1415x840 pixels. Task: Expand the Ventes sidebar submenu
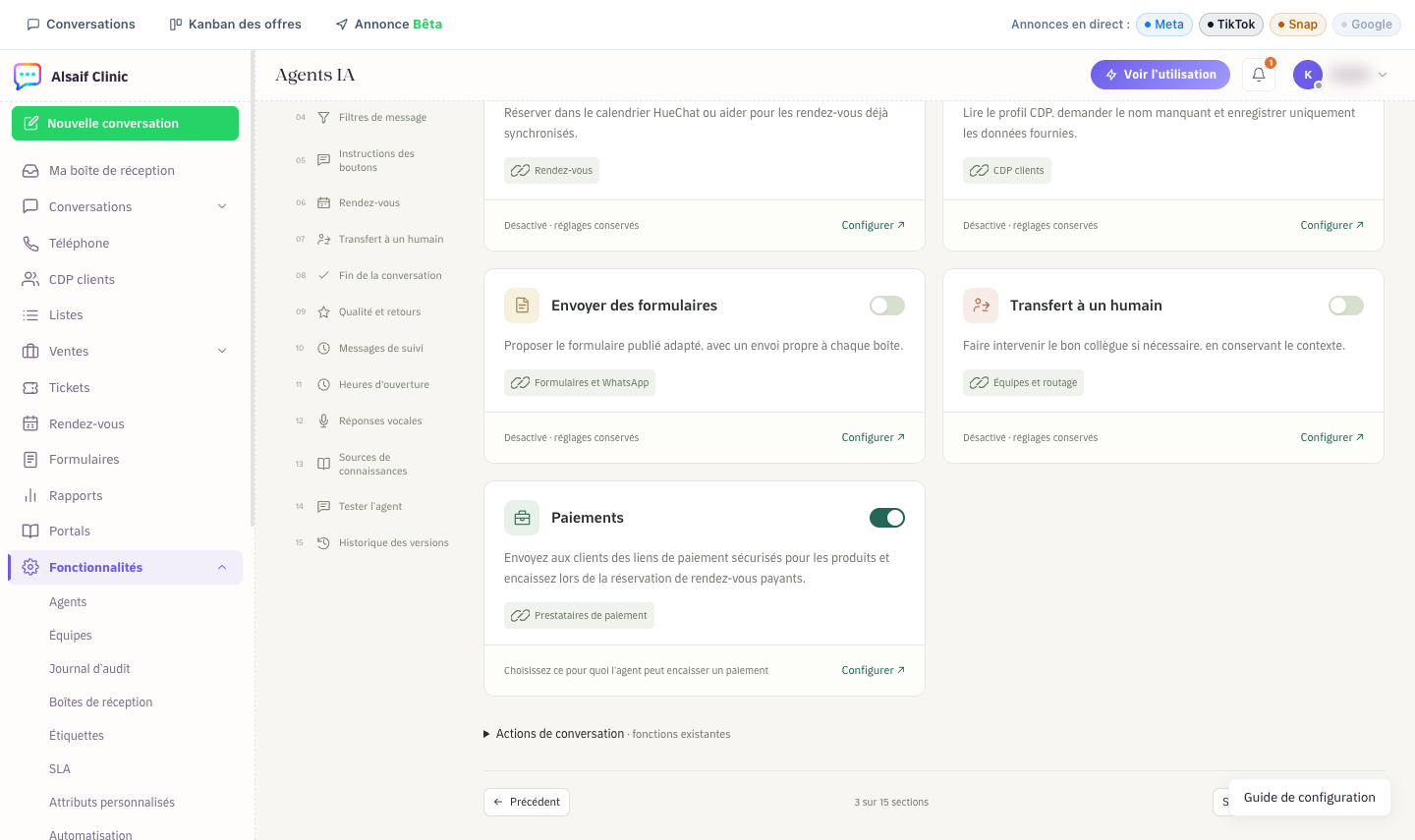[x=222, y=352]
